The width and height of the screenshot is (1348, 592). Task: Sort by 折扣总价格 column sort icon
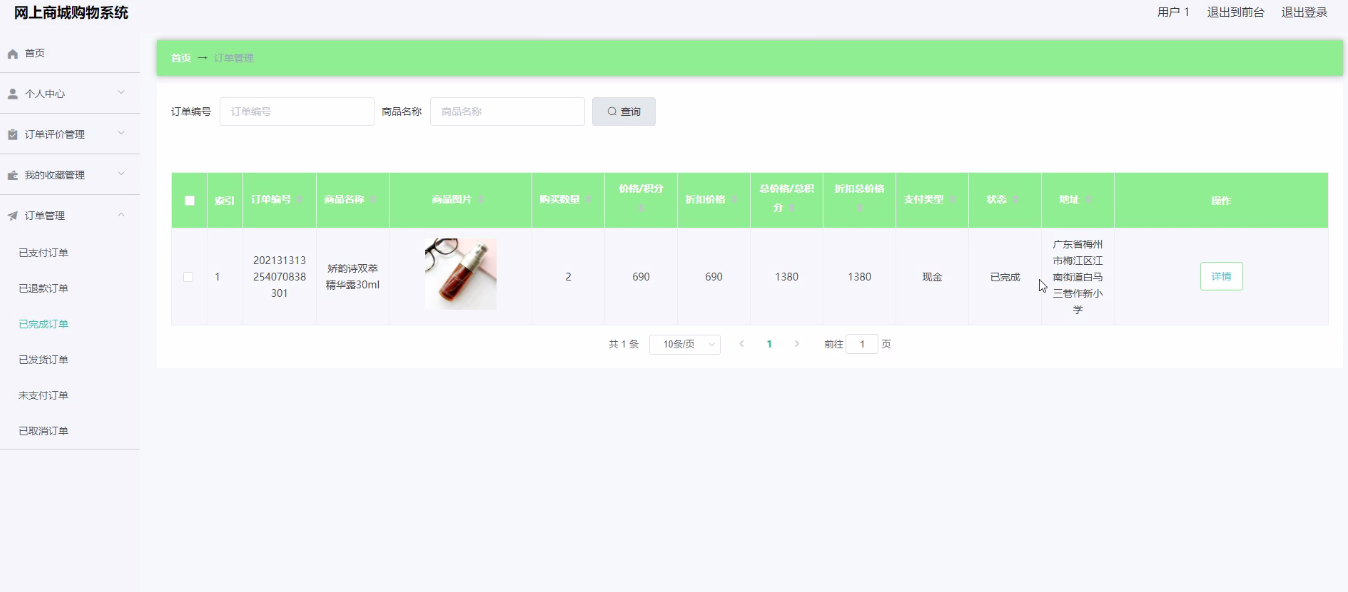pyautogui.click(x=859, y=209)
